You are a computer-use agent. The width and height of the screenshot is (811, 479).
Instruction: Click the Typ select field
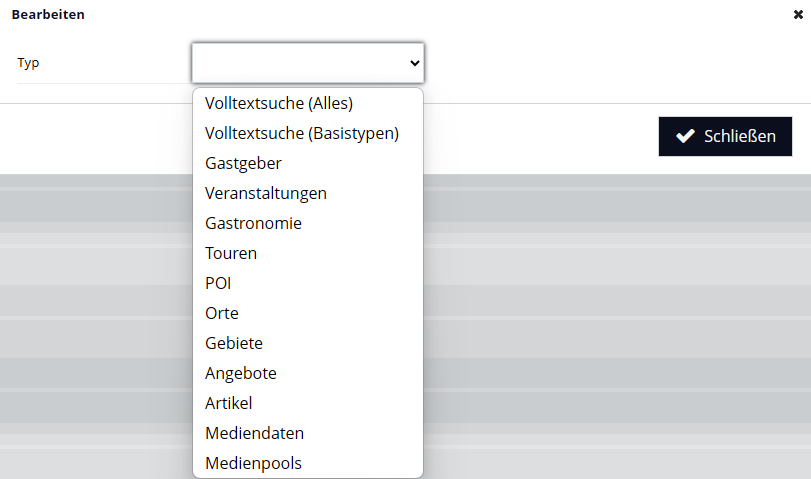click(300, 62)
